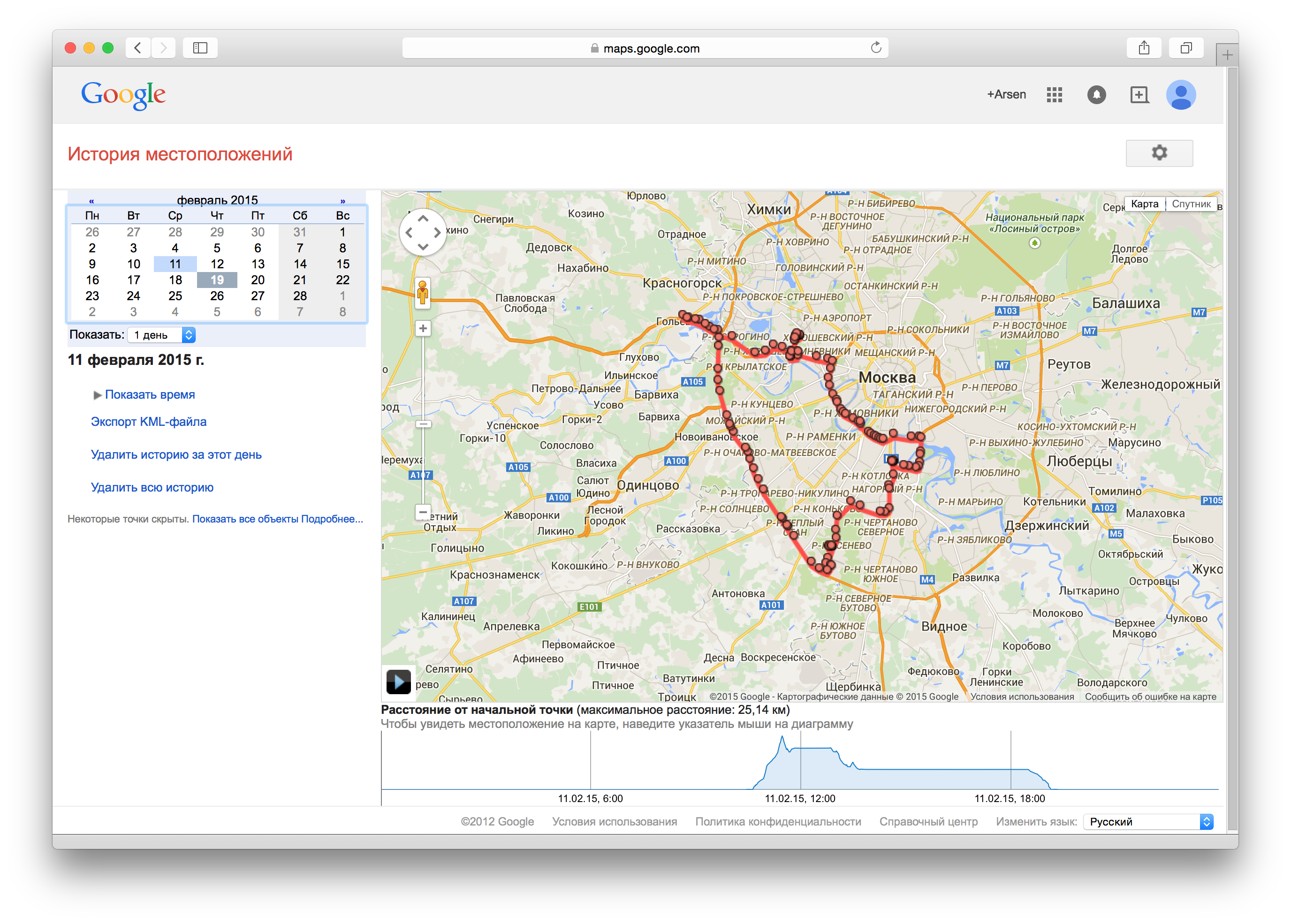Zoom in on the map

[422, 328]
